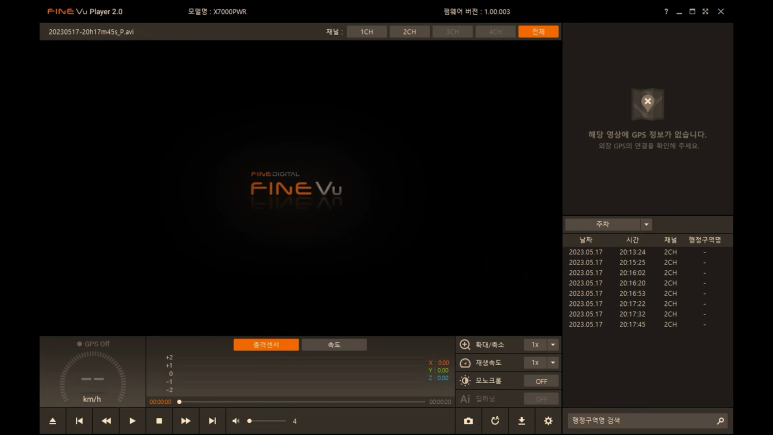Fast forward the video
The height and width of the screenshot is (435, 773).
pyautogui.click(x=185, y=421)
